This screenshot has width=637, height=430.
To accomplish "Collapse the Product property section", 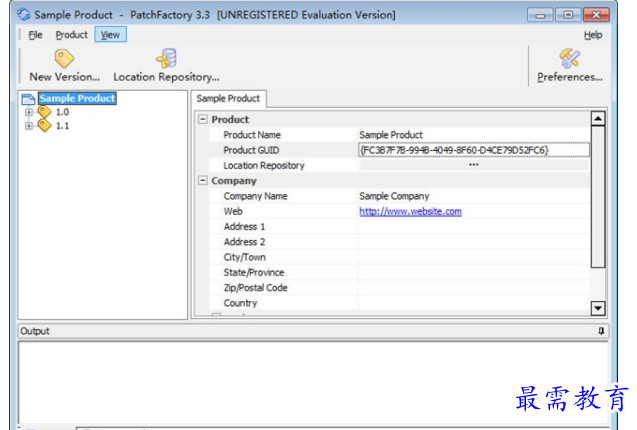I will coord(202,119).
